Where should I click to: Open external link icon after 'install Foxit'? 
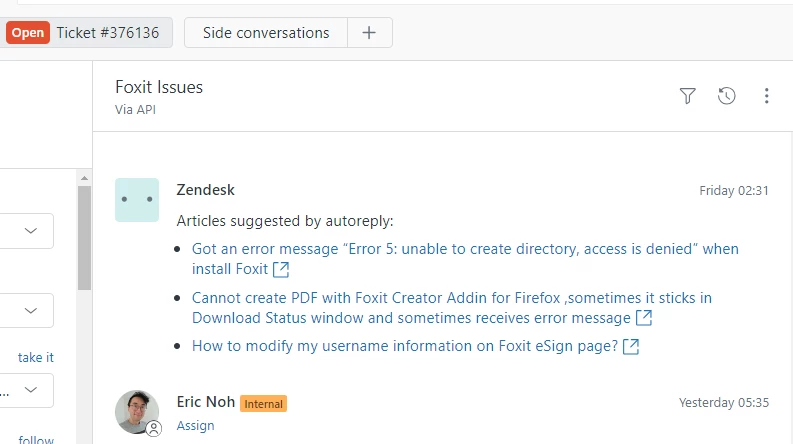coord(282,269)
